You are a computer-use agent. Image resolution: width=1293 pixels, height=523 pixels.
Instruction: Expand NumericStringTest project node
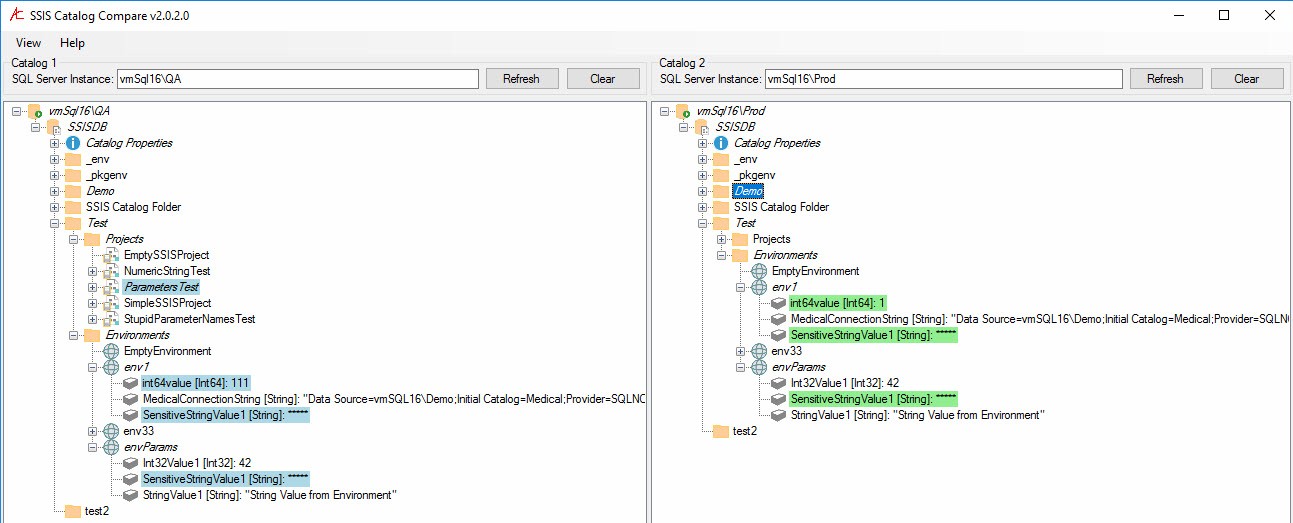coord(93,271)
